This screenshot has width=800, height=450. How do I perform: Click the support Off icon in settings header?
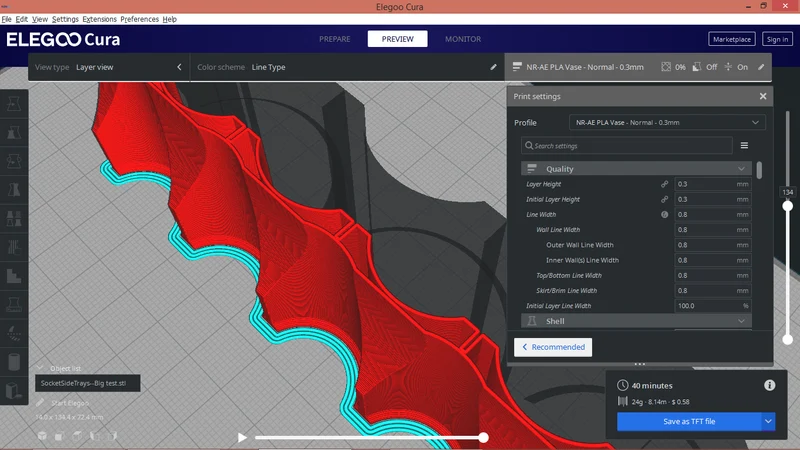(696, 67)
